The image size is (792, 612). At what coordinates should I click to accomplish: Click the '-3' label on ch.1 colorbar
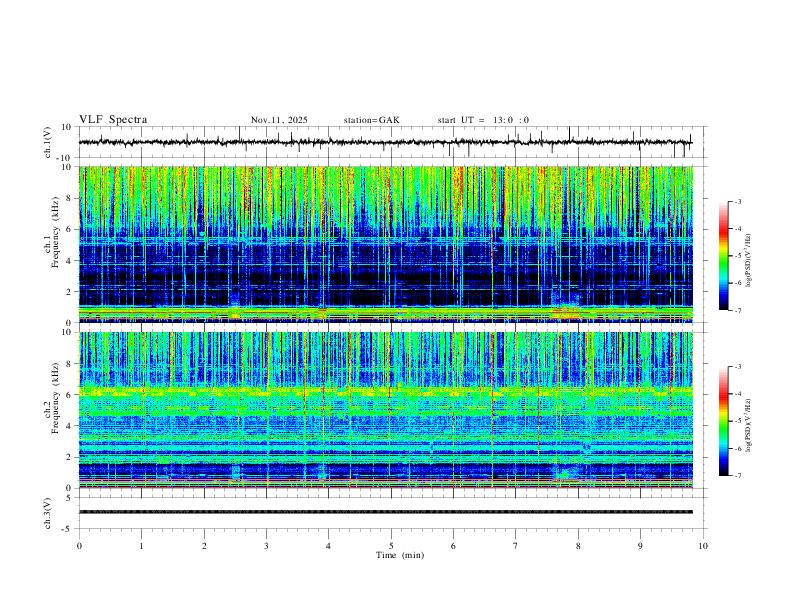coord(737,201)
